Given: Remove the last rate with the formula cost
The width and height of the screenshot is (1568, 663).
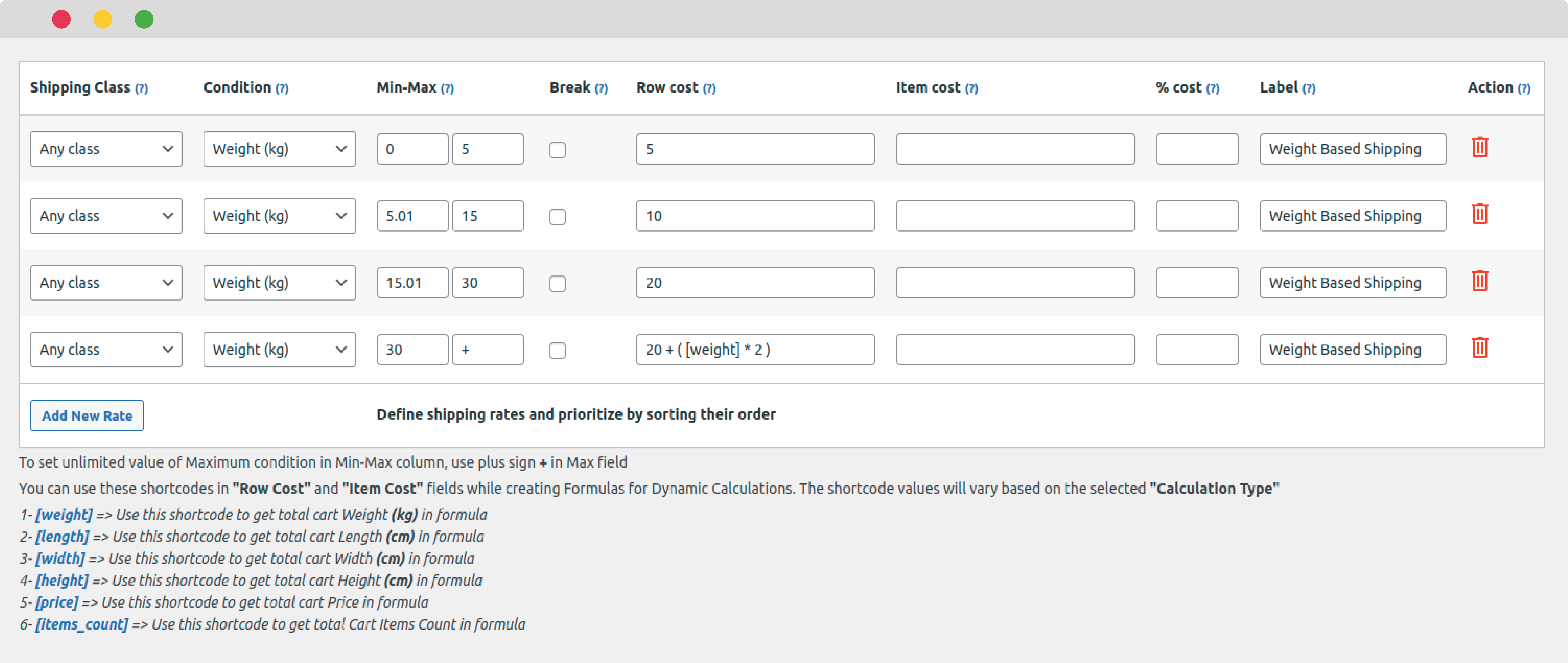Looking at the screenshot, I should click(x=1480, y=348).
